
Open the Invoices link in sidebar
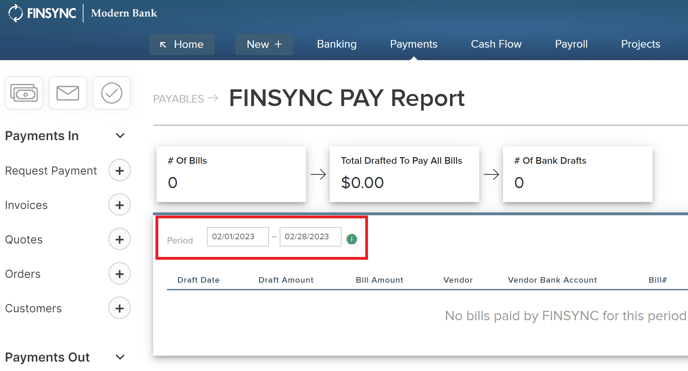[26, 205]
